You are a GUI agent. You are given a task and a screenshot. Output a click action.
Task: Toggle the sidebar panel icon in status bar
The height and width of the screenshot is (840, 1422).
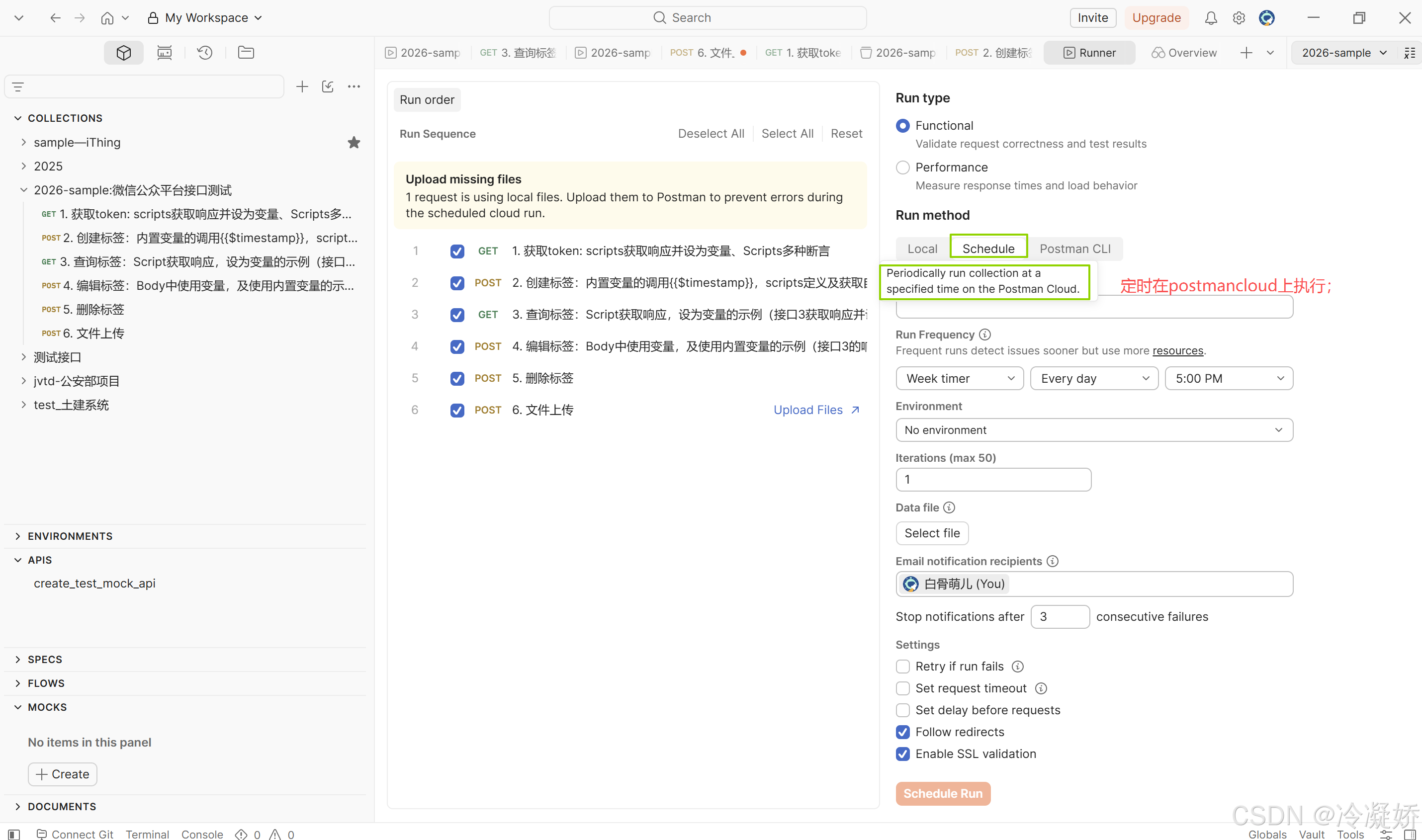(x=14, y=835)
